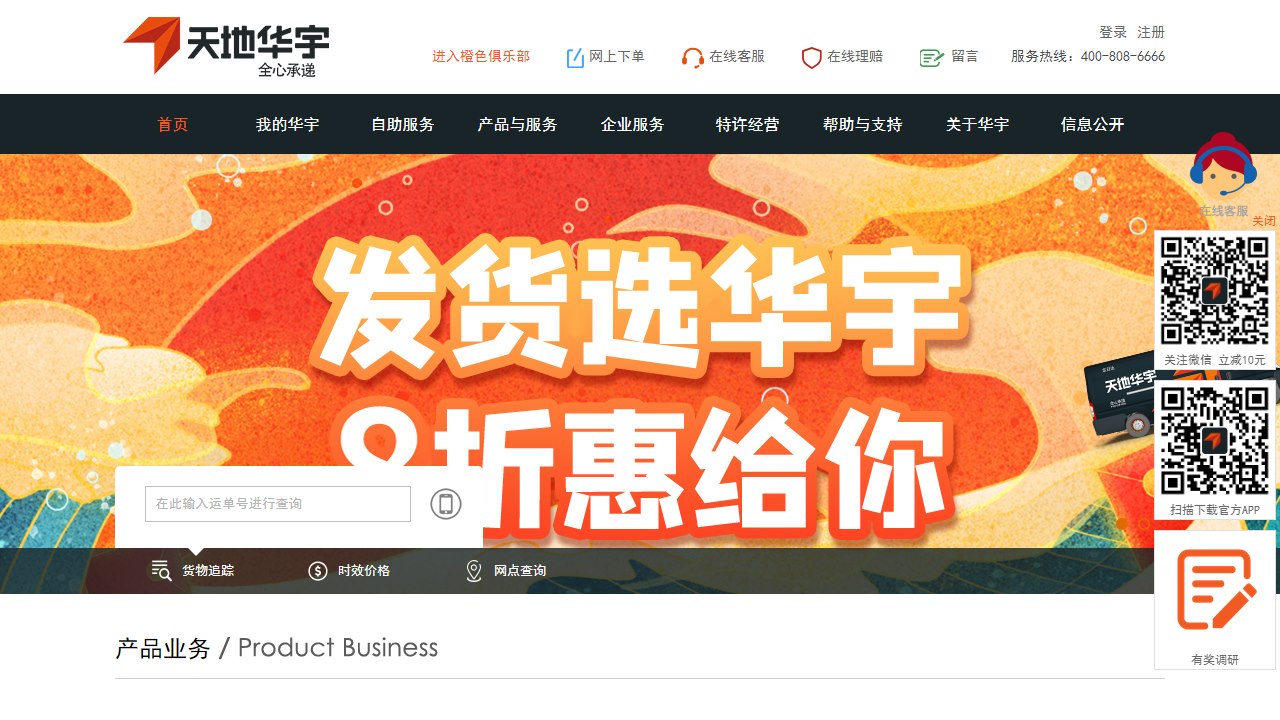Viewport: 1280px width, 720px height.
Task: Open the 产品与服务 menu
Action: click(x=518, y=125)
